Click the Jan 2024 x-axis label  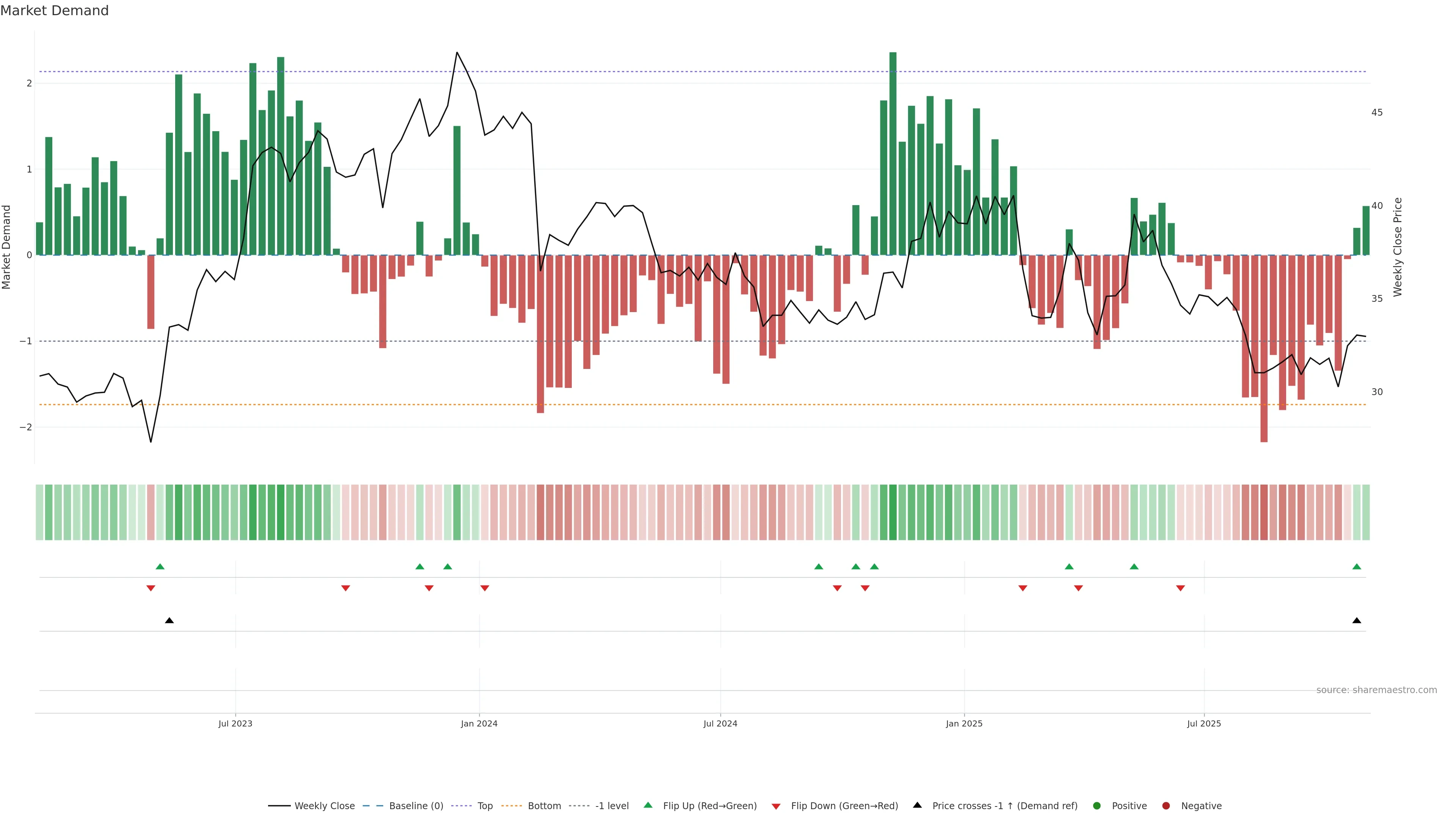479,723
